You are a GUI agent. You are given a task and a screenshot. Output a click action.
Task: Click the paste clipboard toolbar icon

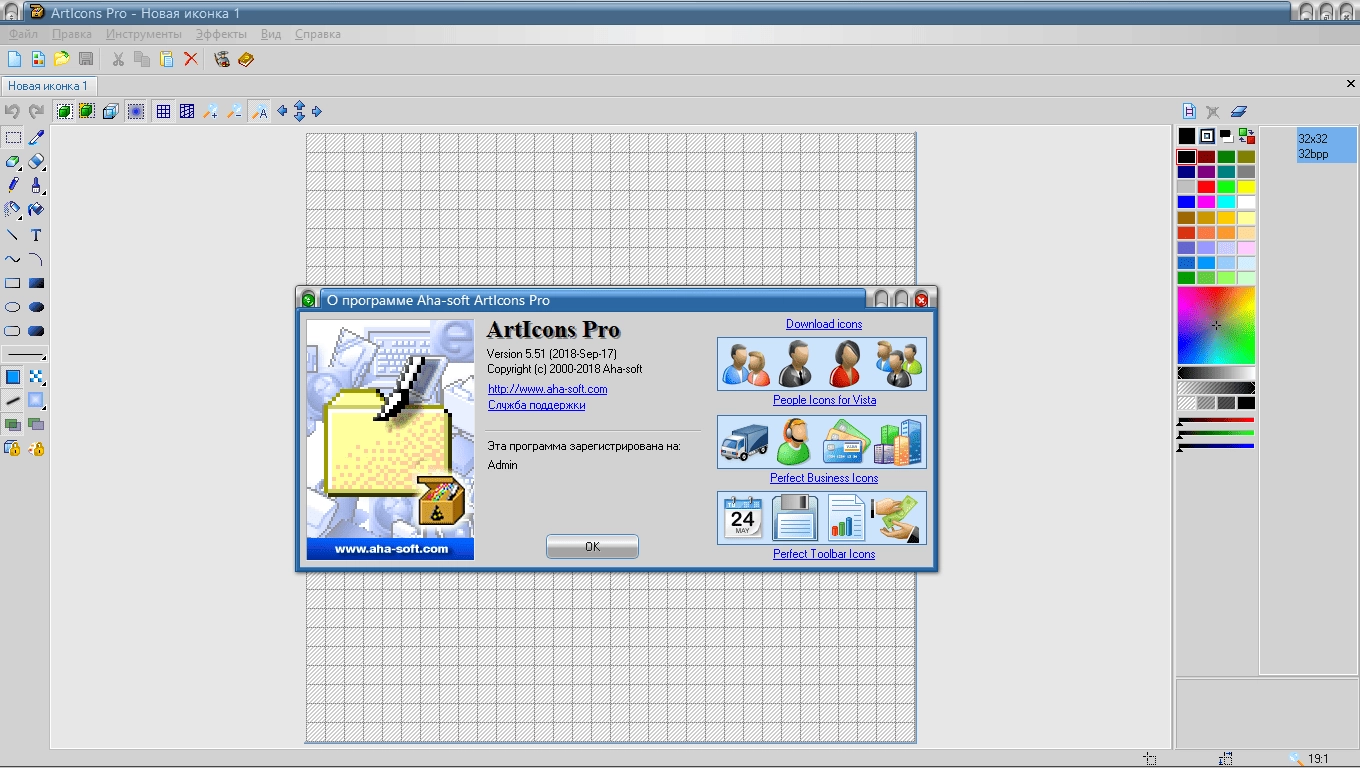pos(166,59)
